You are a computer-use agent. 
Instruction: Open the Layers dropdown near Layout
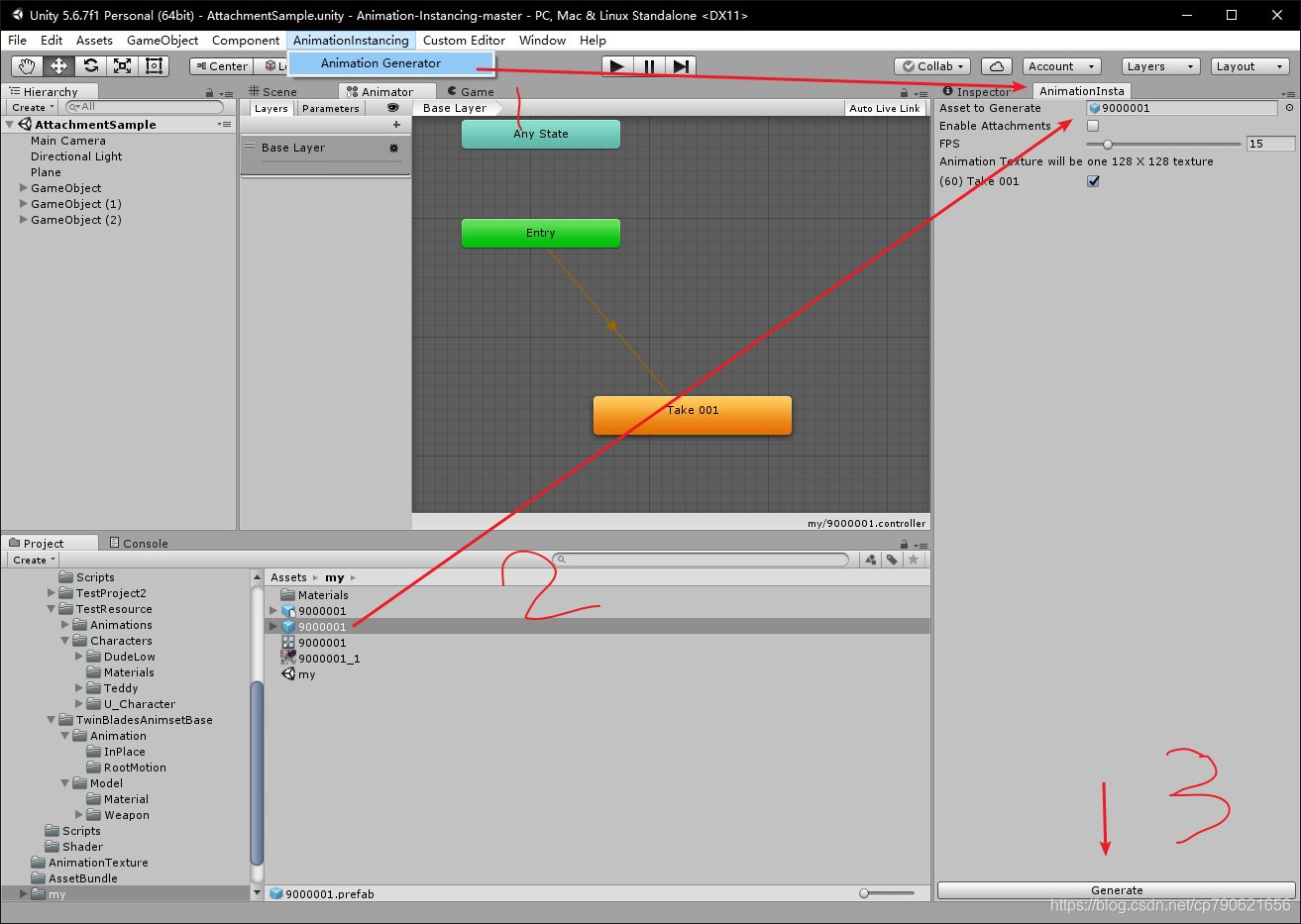tap(1159, 65)
